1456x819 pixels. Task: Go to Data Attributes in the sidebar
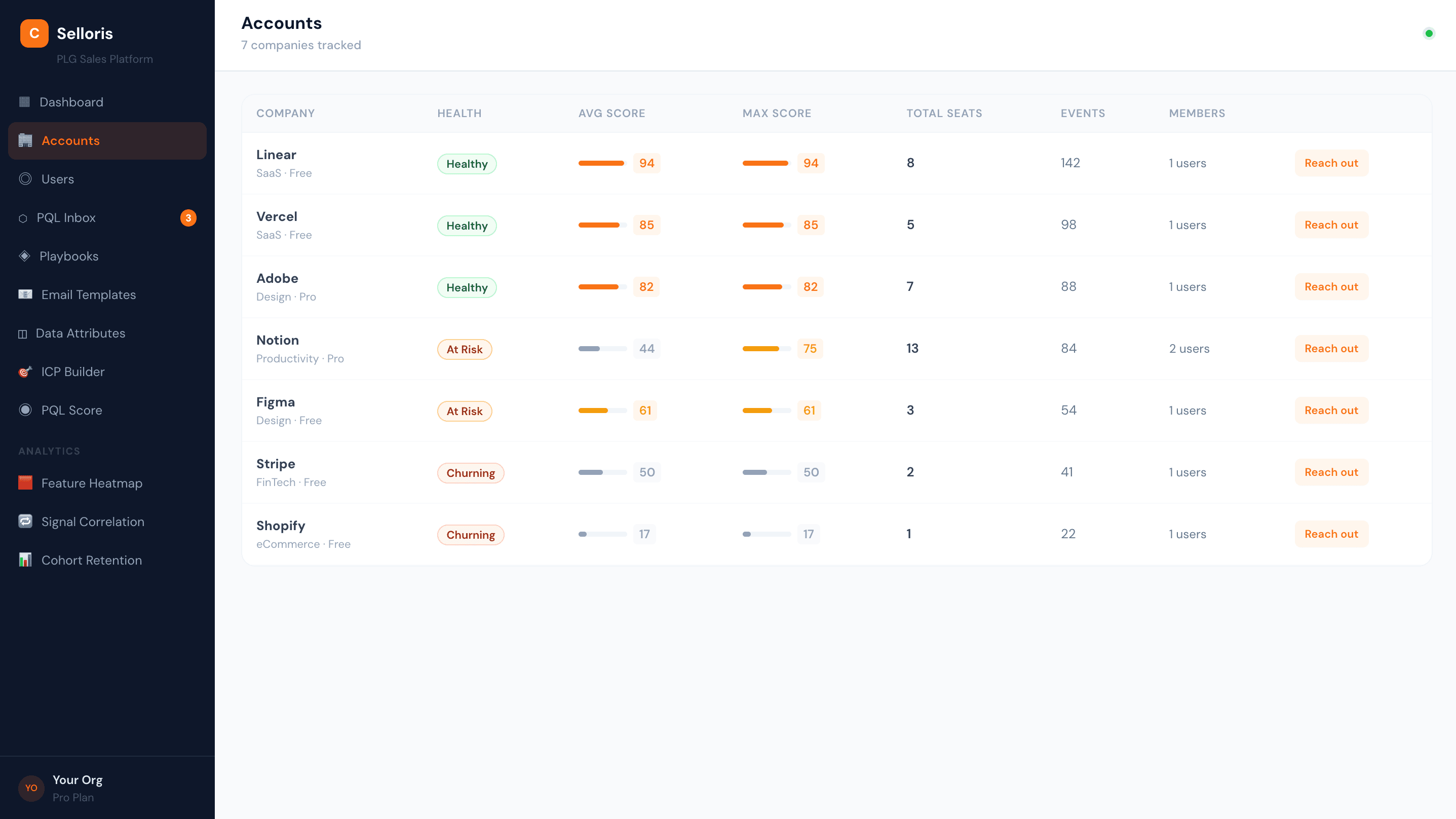(107, 333)
